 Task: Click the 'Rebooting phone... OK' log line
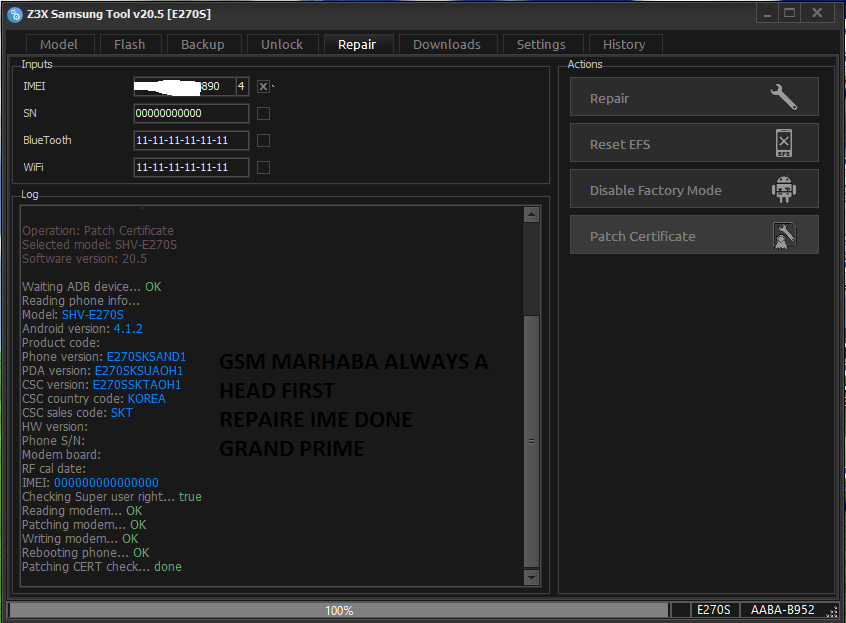click(86, 553)
